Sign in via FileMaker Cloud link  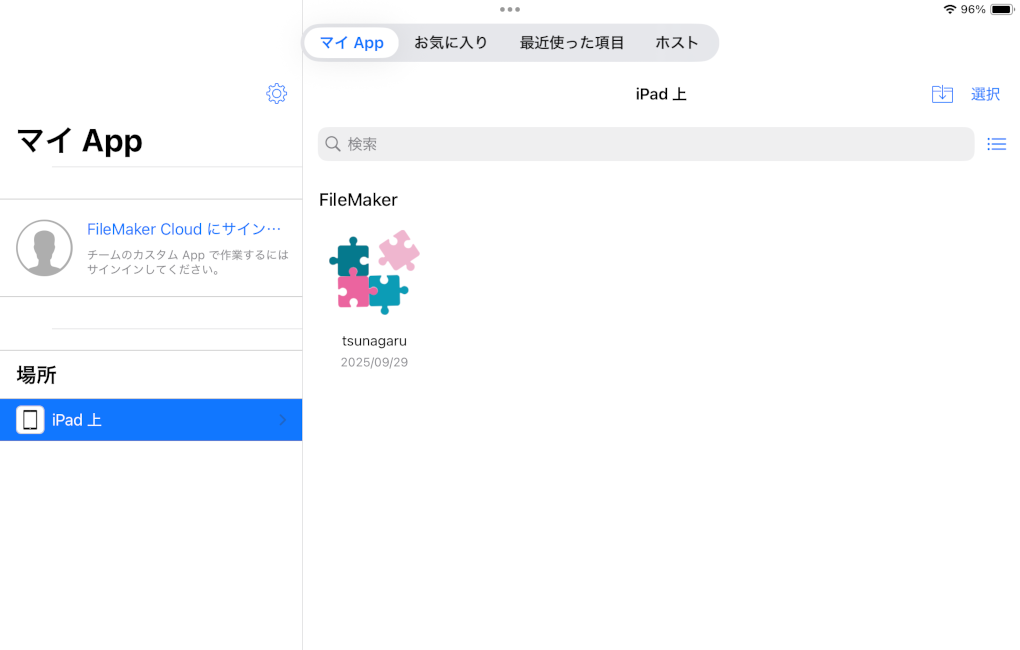point(184,229)
